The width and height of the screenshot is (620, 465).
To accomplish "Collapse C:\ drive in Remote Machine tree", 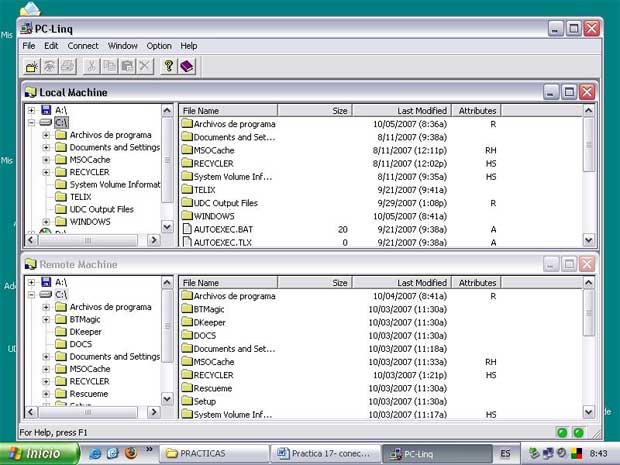I will (31, 295).
